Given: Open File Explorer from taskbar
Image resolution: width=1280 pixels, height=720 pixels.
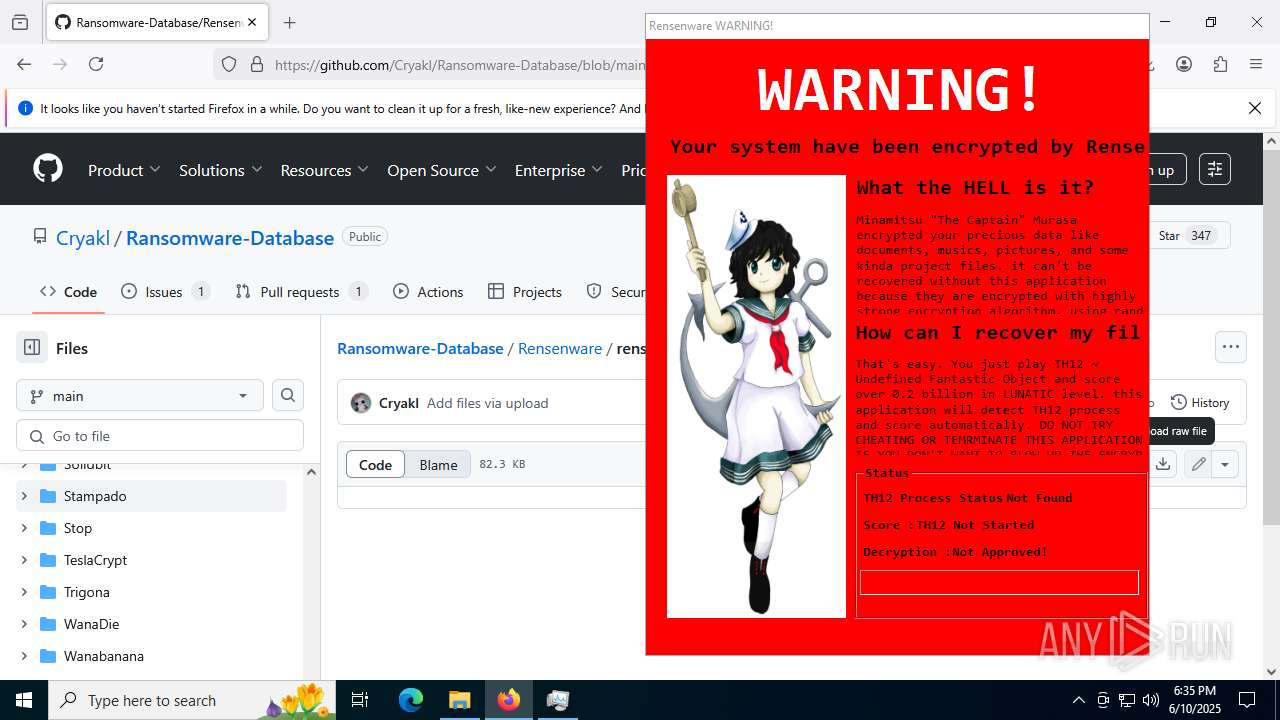Looking at the screenshot, I should coord(459,700).
